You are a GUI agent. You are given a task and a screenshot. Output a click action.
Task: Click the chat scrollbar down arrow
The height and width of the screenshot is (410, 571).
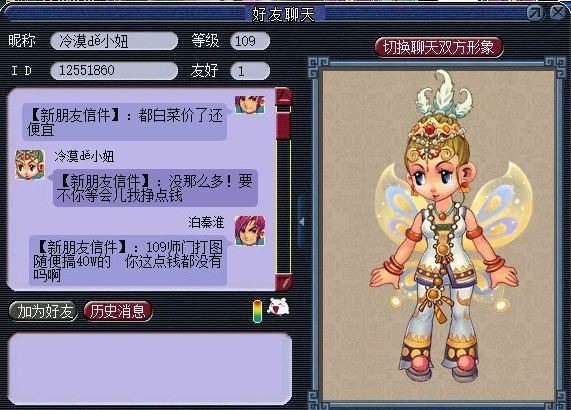(284, 282)
